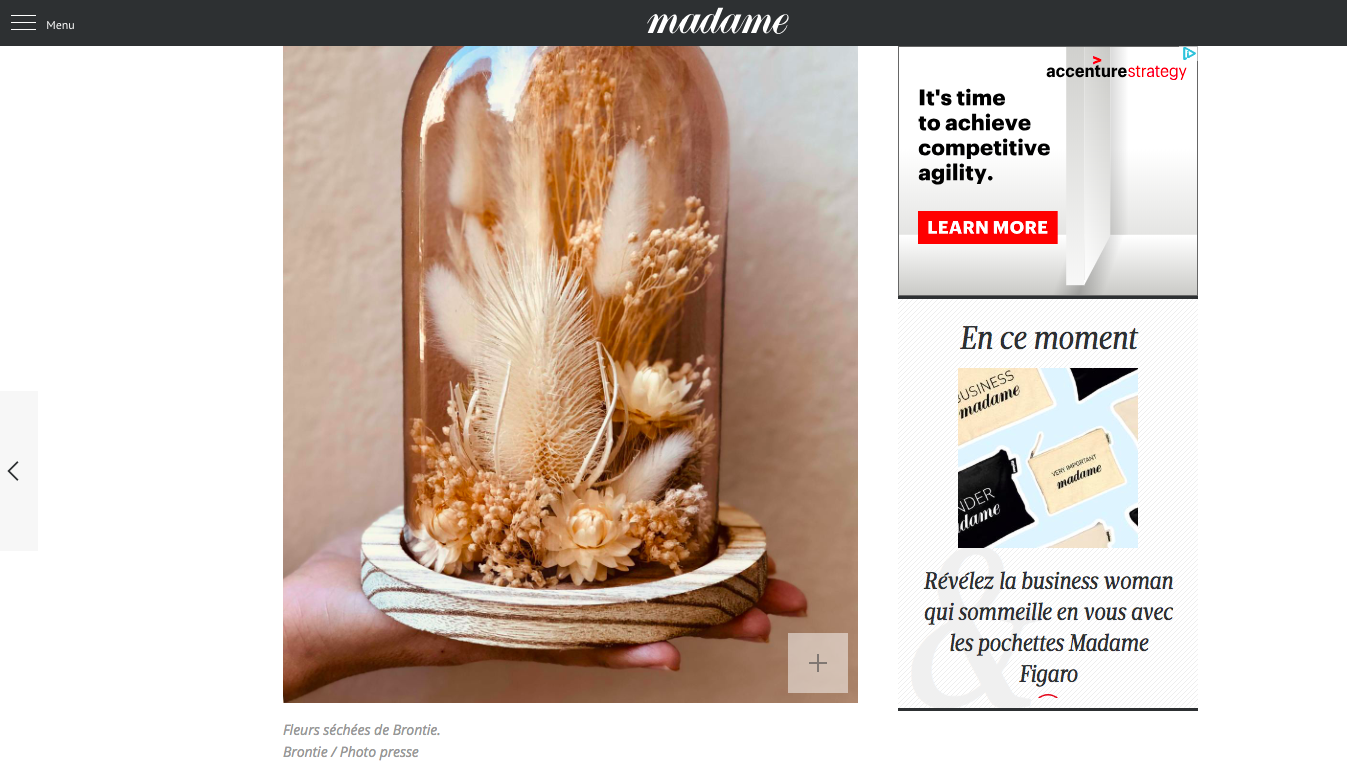Open the blue AdChoices triangle icon
1347x780 pixels.
(1189, 53)
